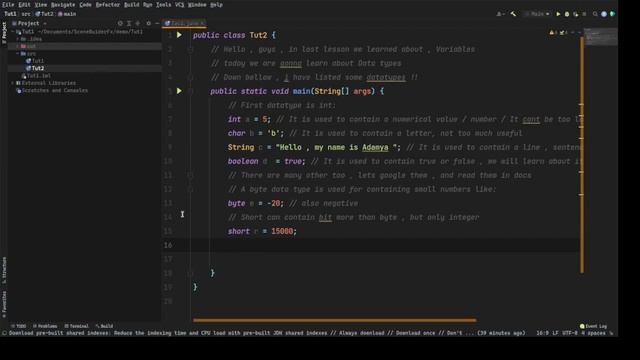
Task: Toggle the Favorites tool window stripe
Action: [4, 304]
